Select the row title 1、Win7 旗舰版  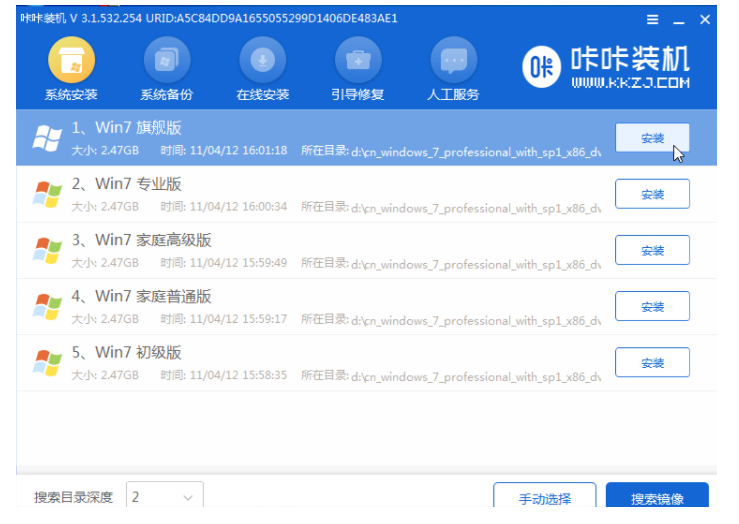pyautogui.click(x=126, y=128)
